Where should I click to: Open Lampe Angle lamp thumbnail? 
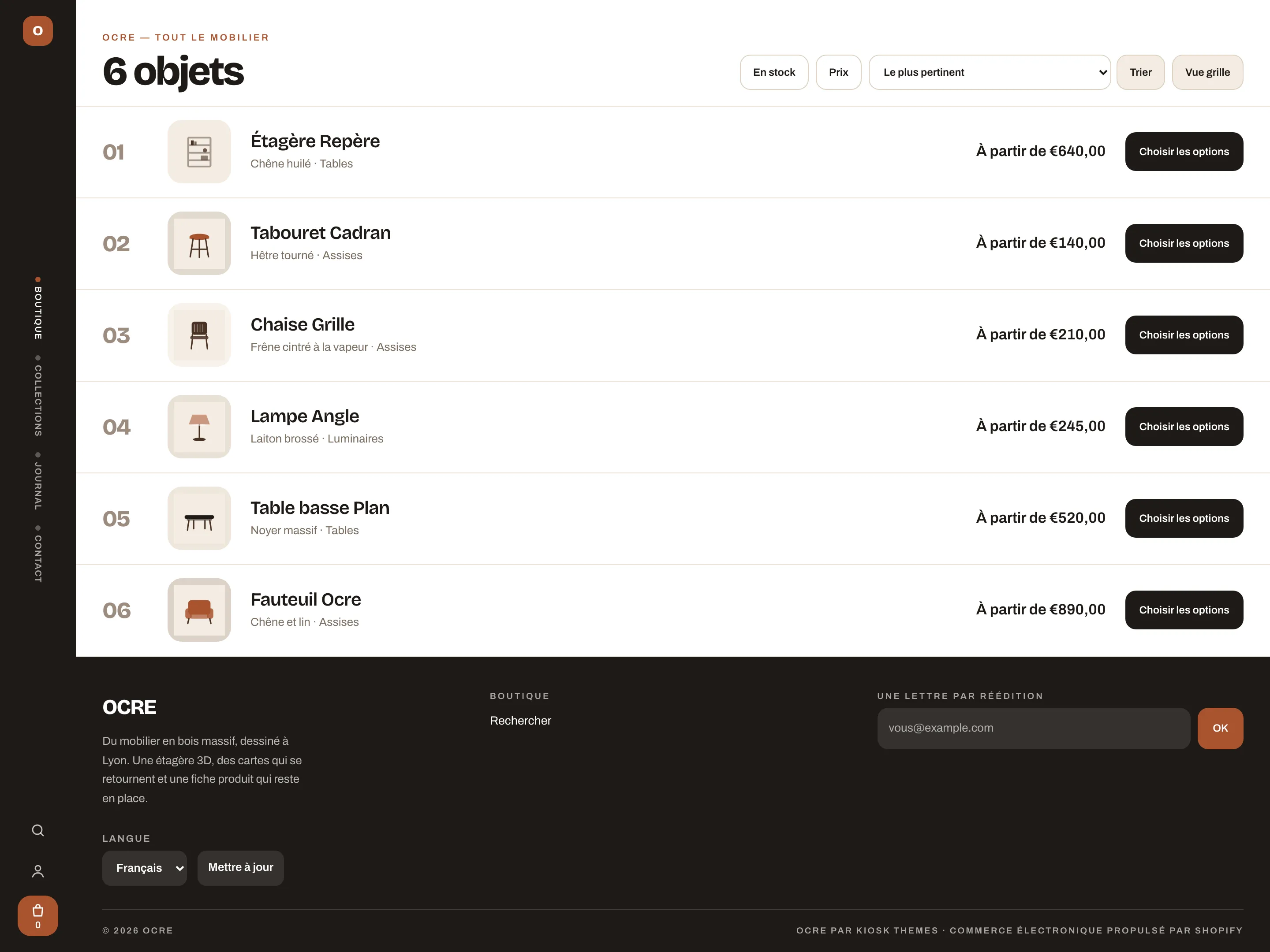tap(199, 426)
